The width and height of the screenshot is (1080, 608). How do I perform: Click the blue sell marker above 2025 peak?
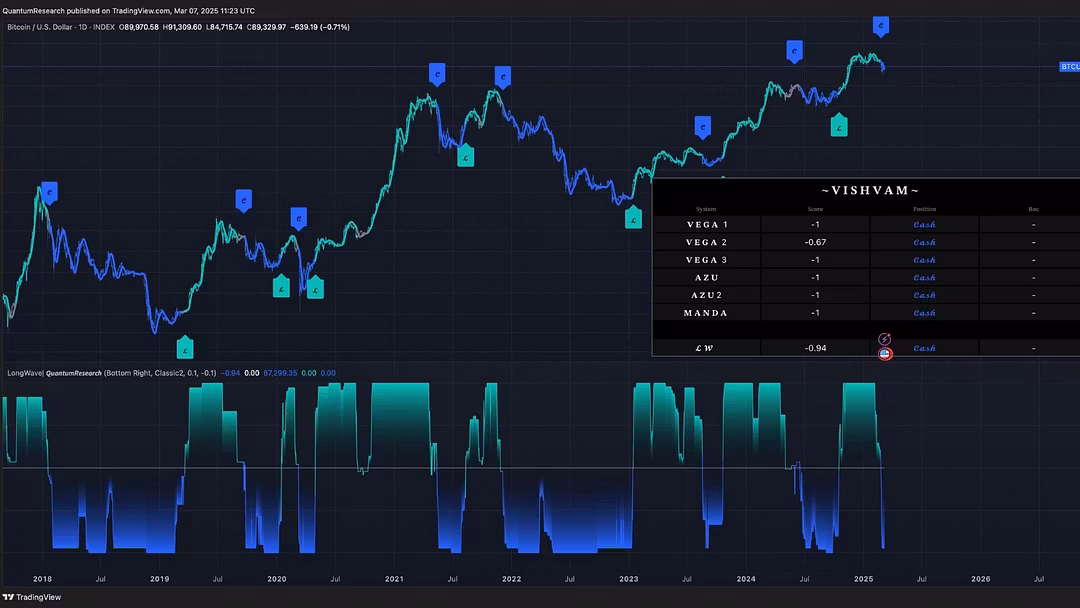pos(880,26)
